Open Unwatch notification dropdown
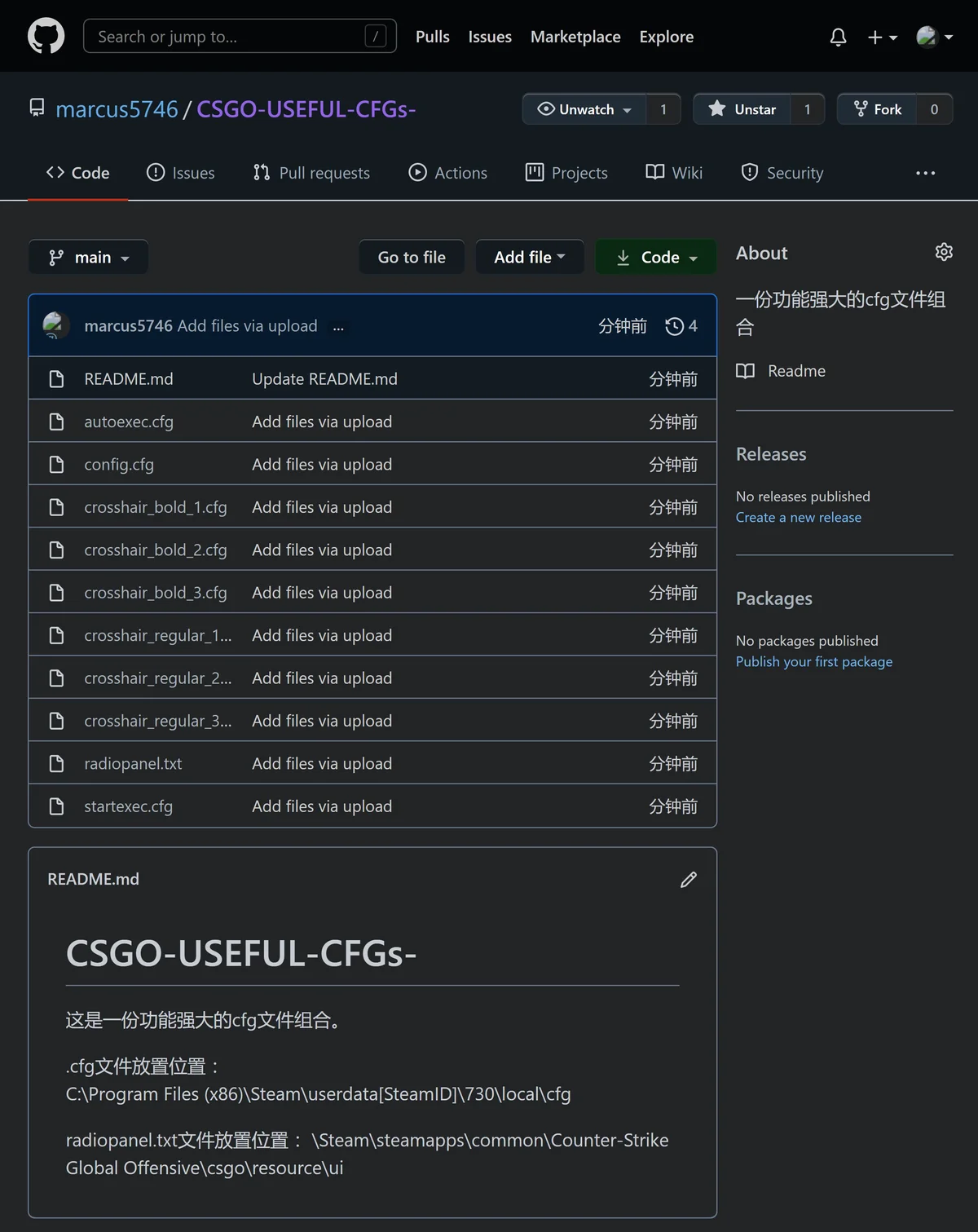 pyautogui.click(x=584, y=109)
